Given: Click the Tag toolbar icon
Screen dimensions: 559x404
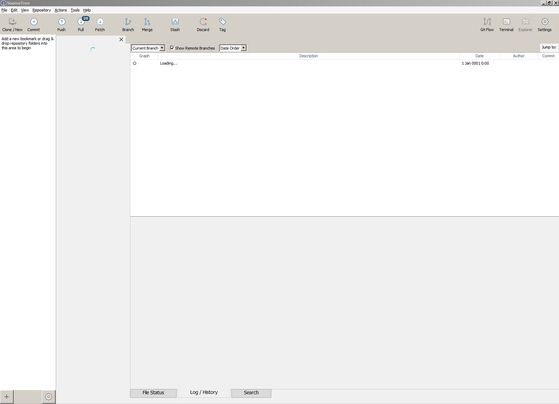Looking at the screenshot, I should [222, 25].
